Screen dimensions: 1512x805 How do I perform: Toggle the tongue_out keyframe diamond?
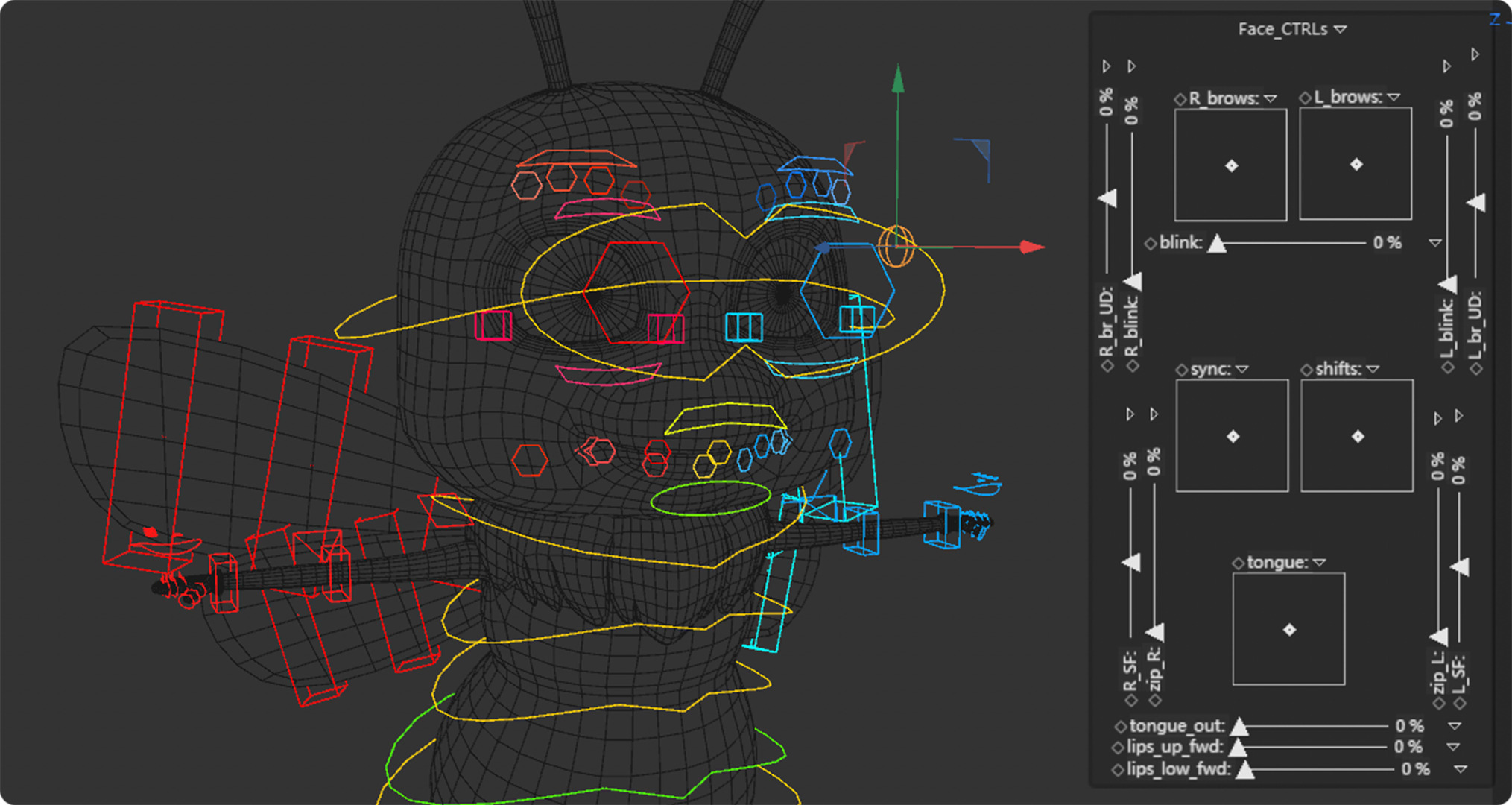pos(1120,726)
